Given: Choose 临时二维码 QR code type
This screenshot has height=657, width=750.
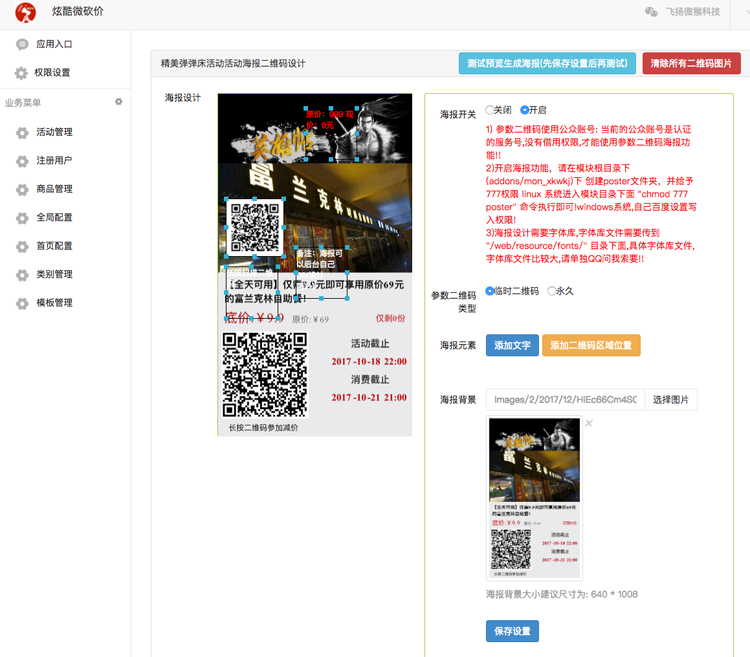Looking at the screenshot, I should (489, 291).
